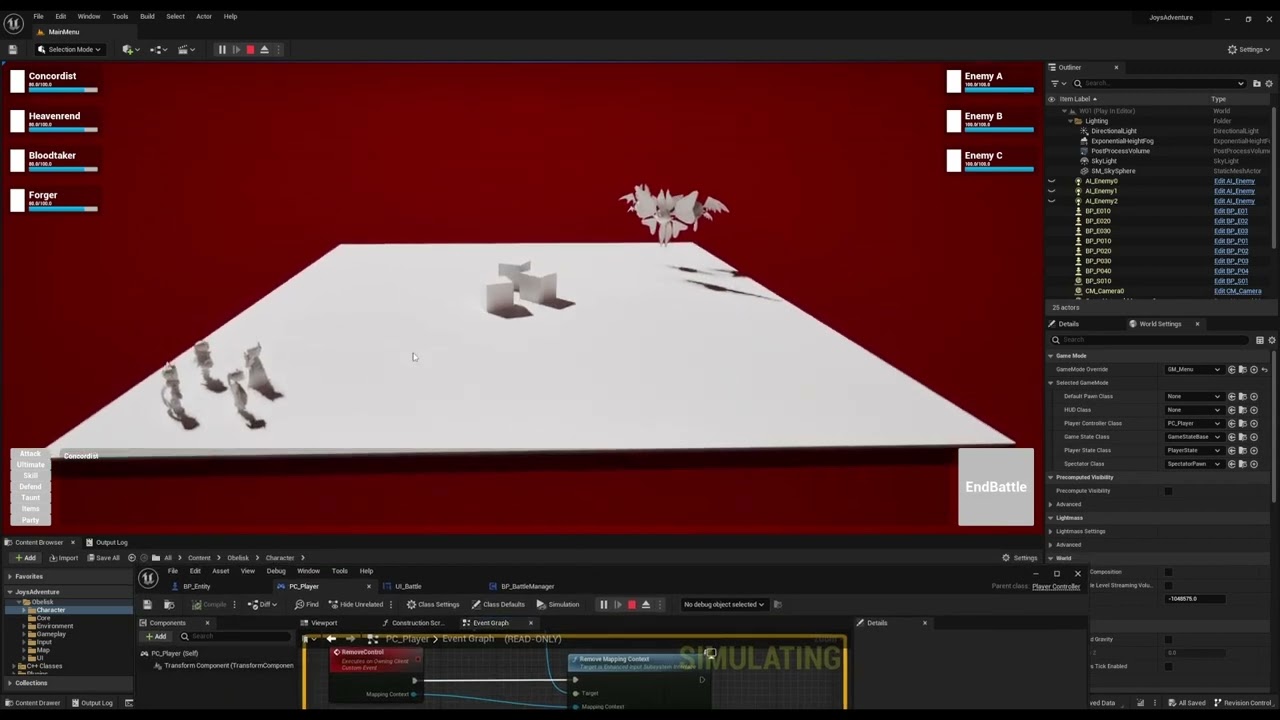Stop the play session in the main toolbar

coord(250,49)
